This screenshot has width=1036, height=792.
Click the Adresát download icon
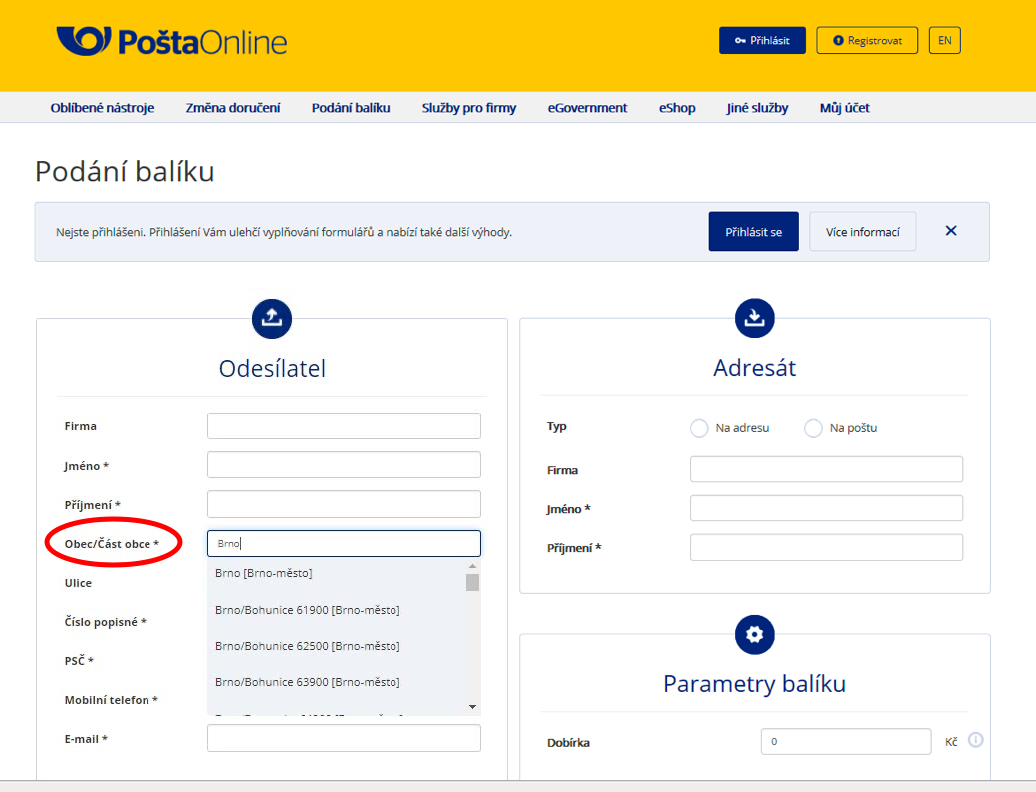click(x=755, y=318)
